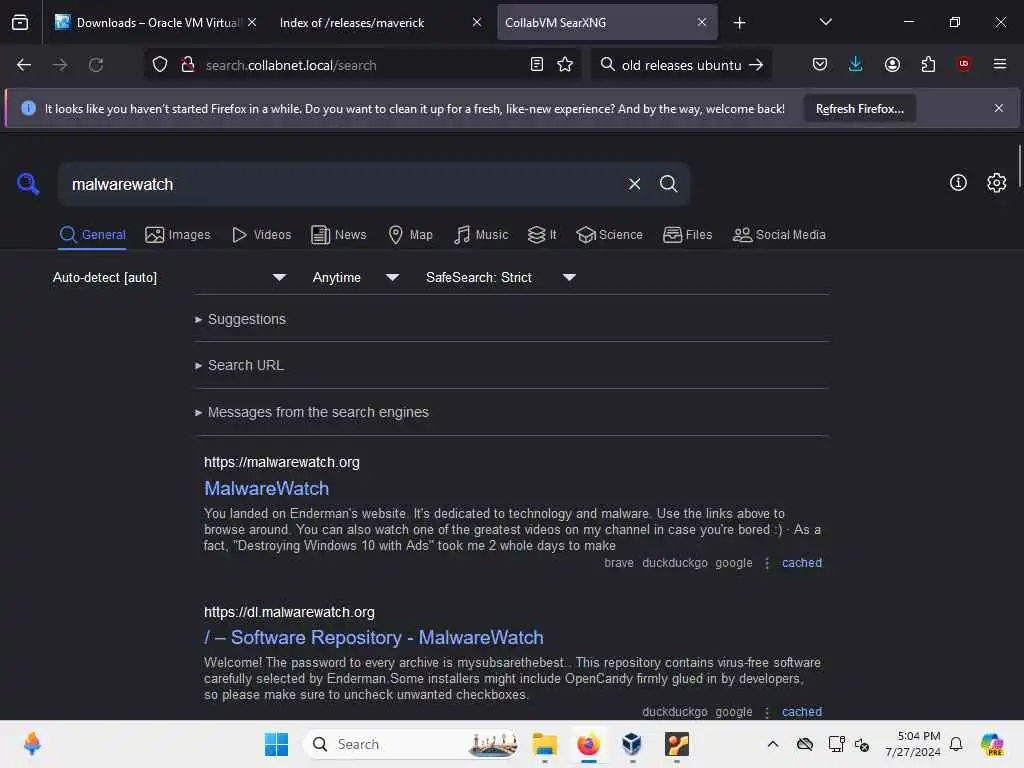Open Firefox View icon in tab bar
The height and width of the screenshot is (768, 1024).
click(x=20, y=23)
